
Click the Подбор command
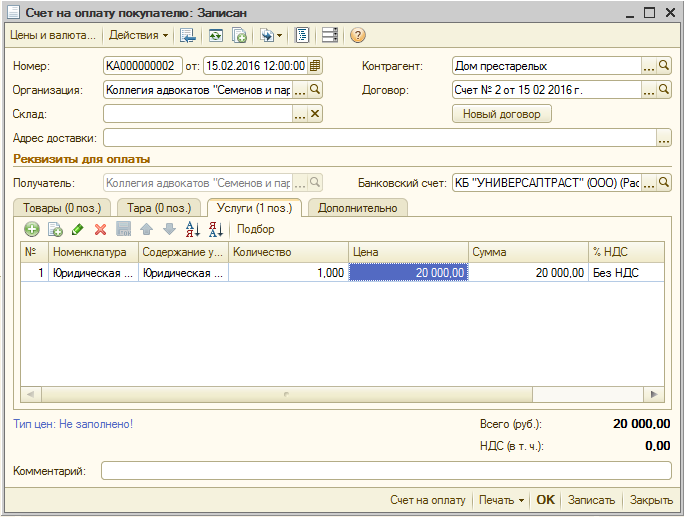[x=256, y=229]
